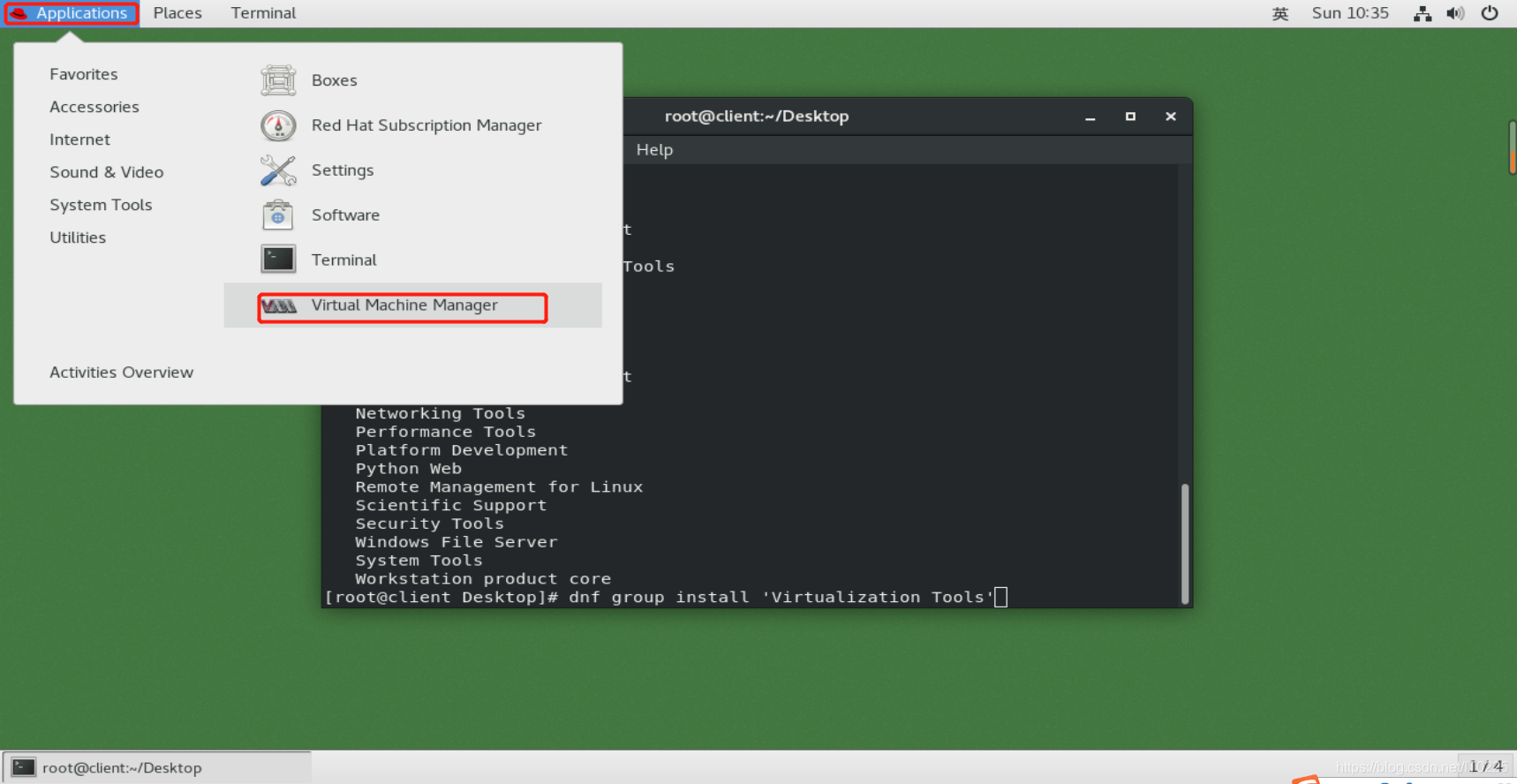Open the Terminal menu in top bar
Screen dimensions: 1517x784
tap(263, 13)
